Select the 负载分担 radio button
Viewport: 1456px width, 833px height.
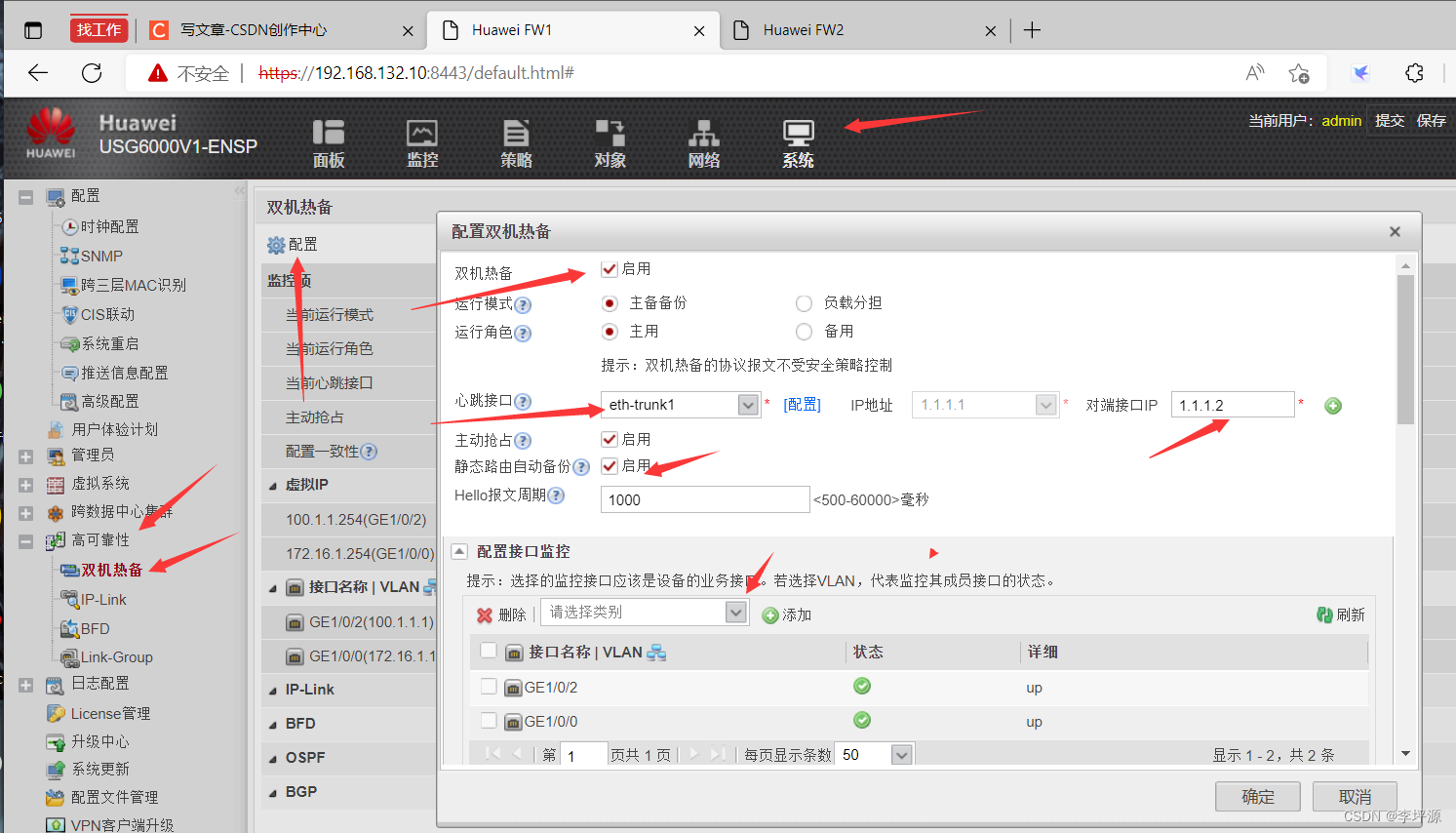(804, 303)
